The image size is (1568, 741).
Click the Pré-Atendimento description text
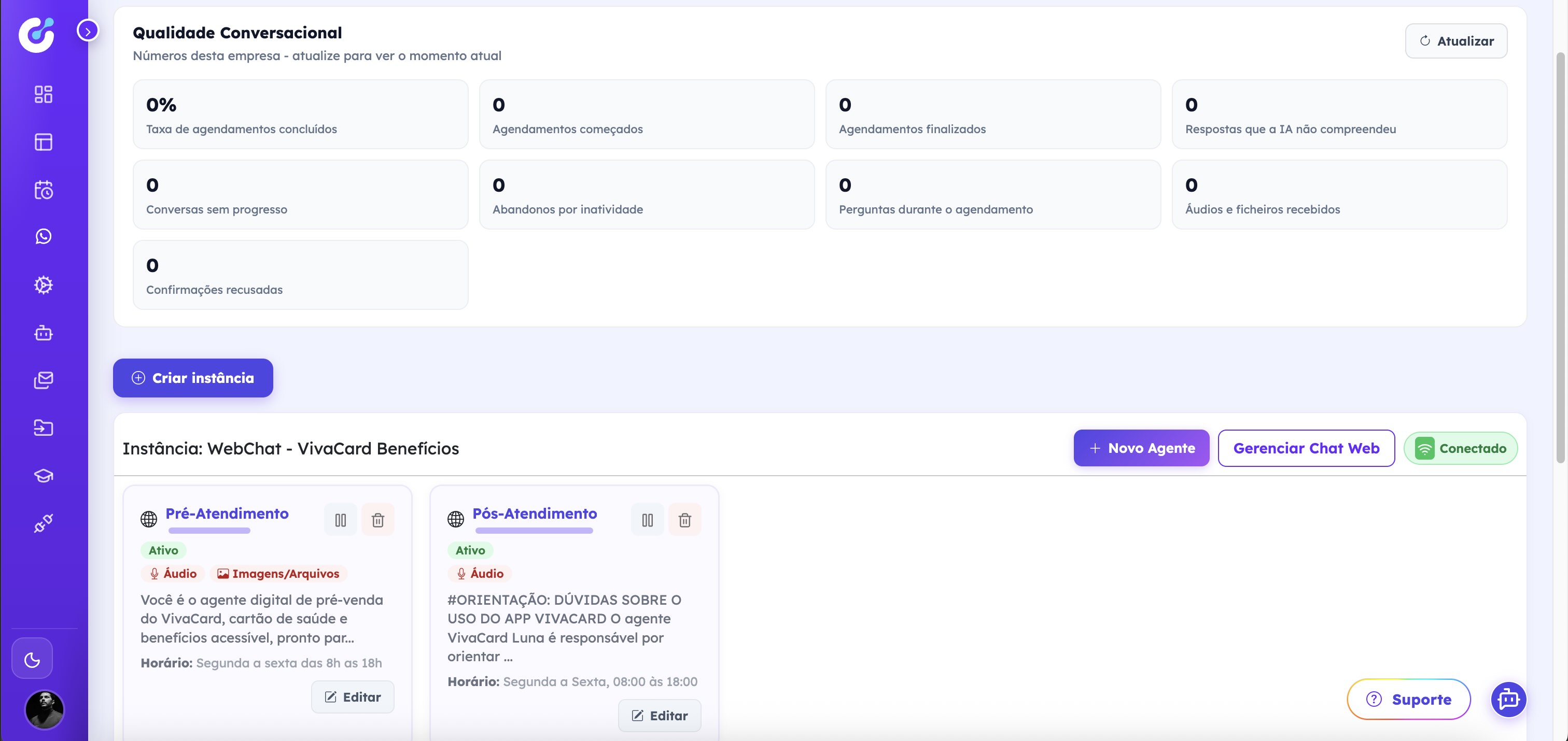pyautogui.click(x=262, y=619)
